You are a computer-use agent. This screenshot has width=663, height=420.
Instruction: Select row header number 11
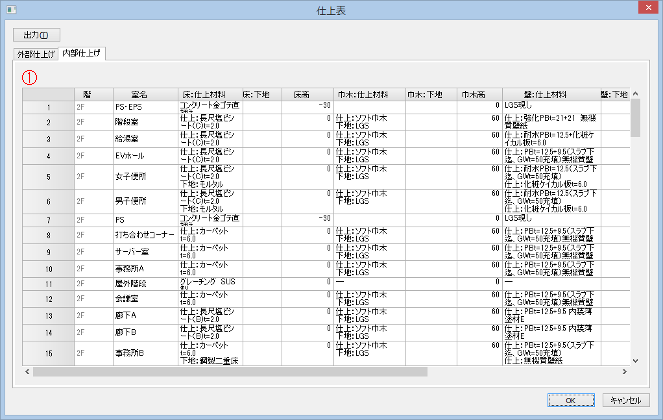coord(48,283)
